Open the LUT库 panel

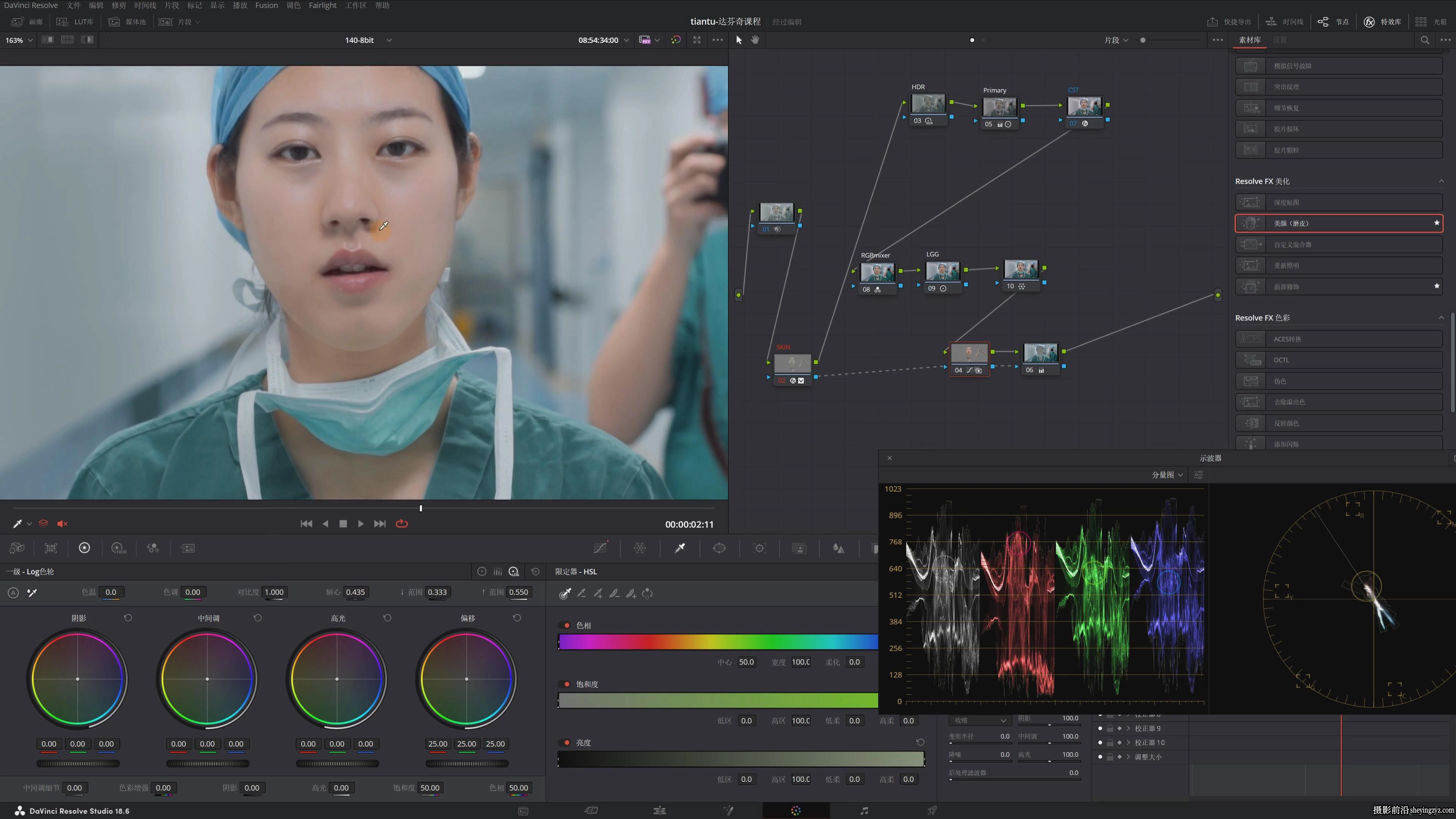(75, 22)
